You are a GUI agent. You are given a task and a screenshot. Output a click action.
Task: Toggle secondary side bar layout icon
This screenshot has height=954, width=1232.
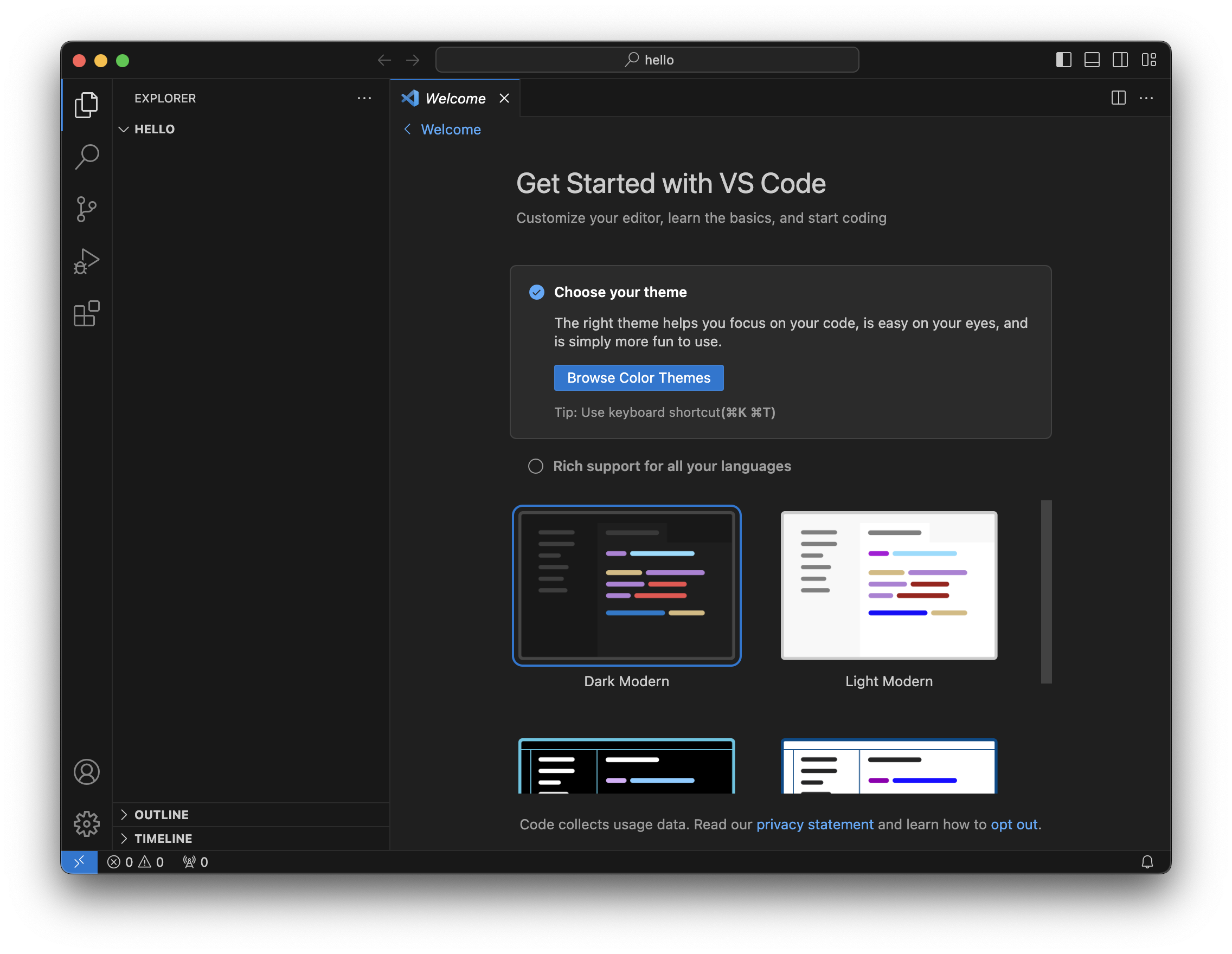(1120, 60)
